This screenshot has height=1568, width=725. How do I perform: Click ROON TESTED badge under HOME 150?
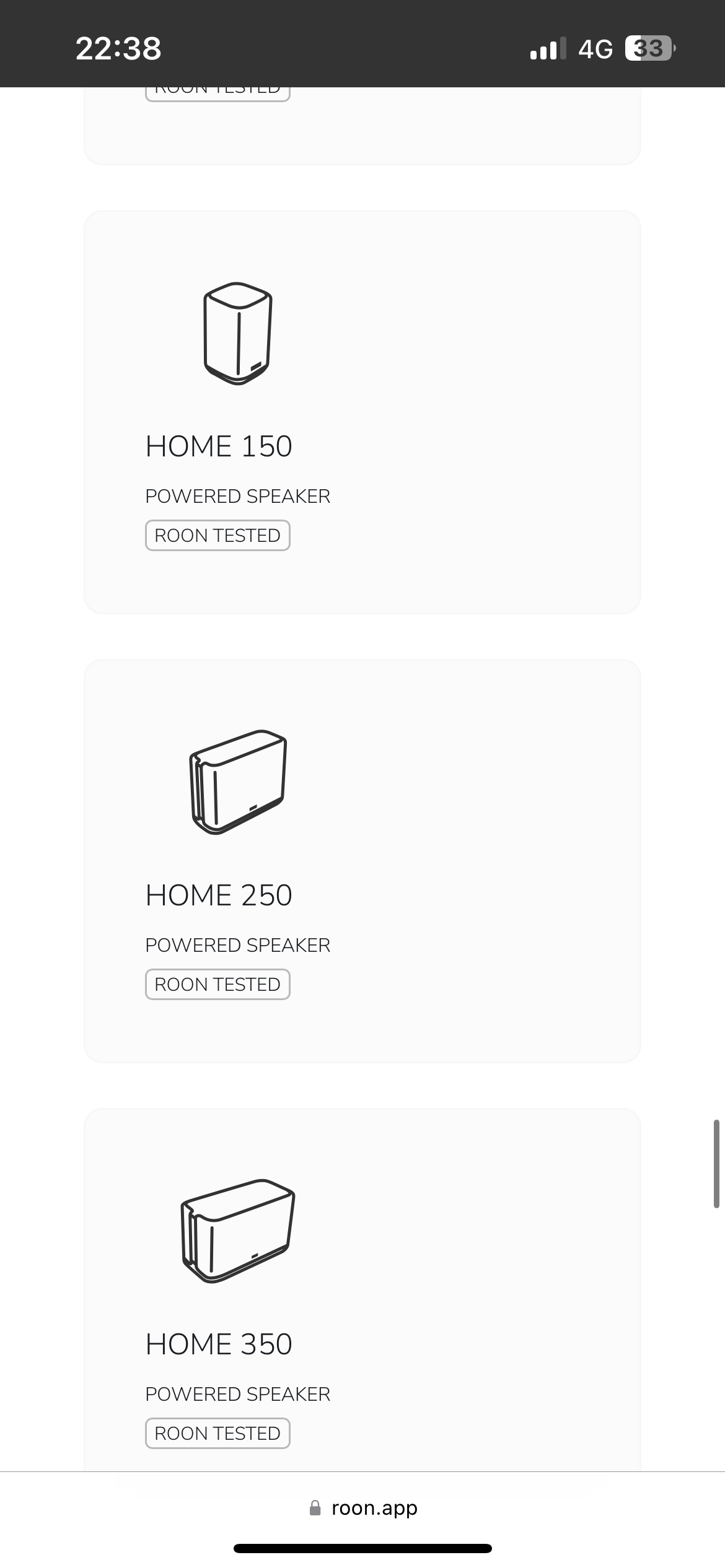(217, 535)
